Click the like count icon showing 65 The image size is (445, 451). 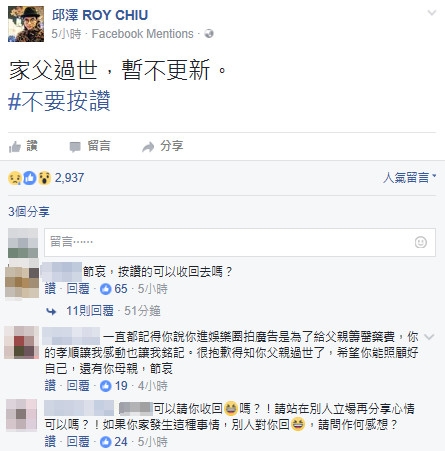pyautogui.click(x=106, y=289)
